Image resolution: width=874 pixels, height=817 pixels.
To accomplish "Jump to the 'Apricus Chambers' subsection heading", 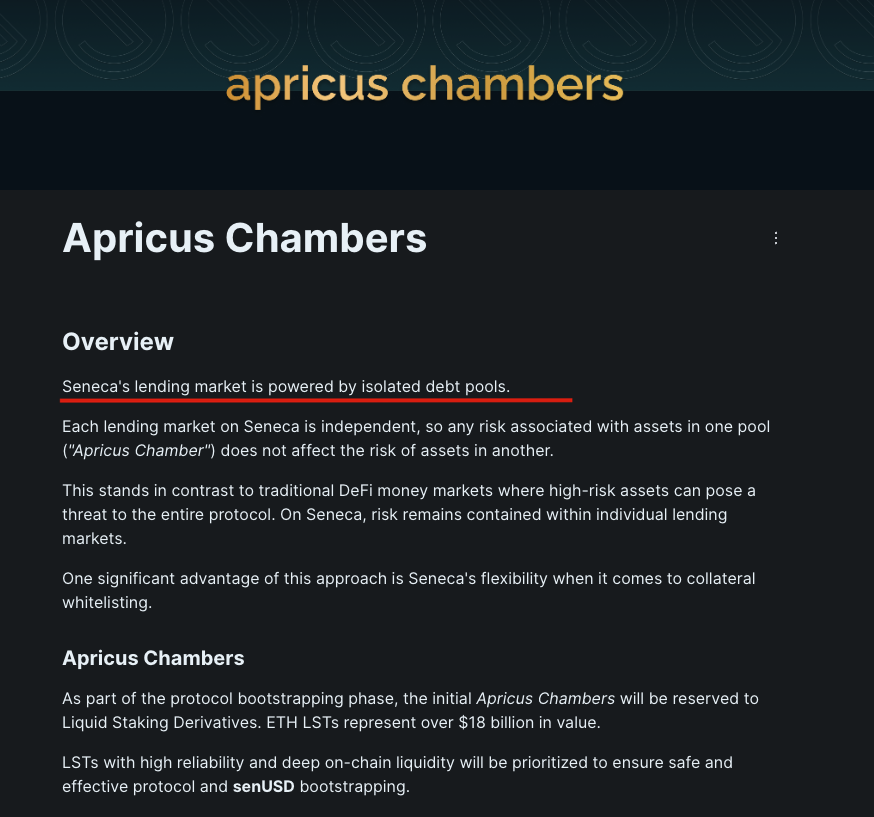I will pyautogui.click(x=153, y=658).
